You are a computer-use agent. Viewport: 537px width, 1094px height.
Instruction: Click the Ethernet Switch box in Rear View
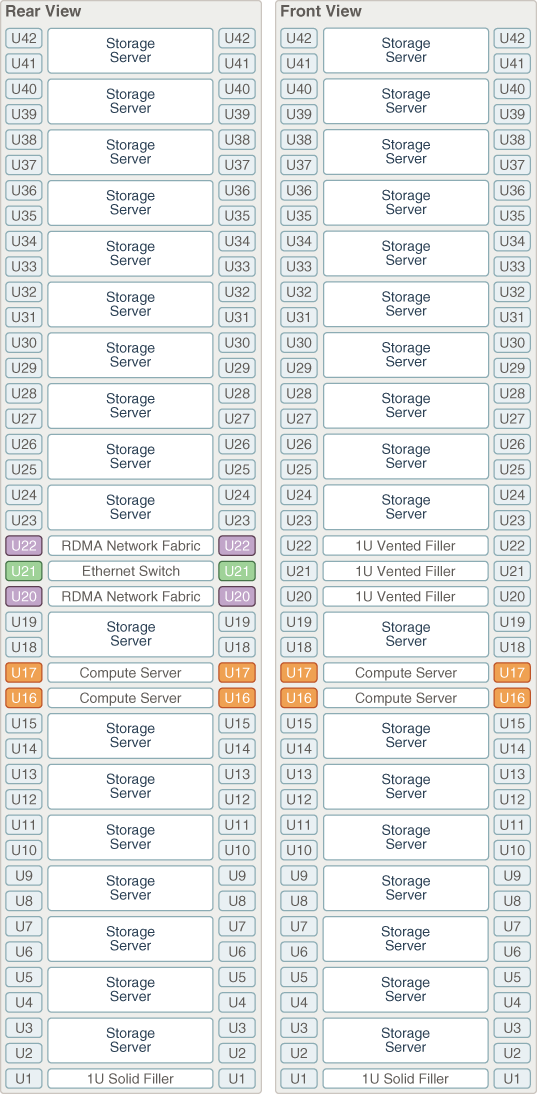coord(130,571)
